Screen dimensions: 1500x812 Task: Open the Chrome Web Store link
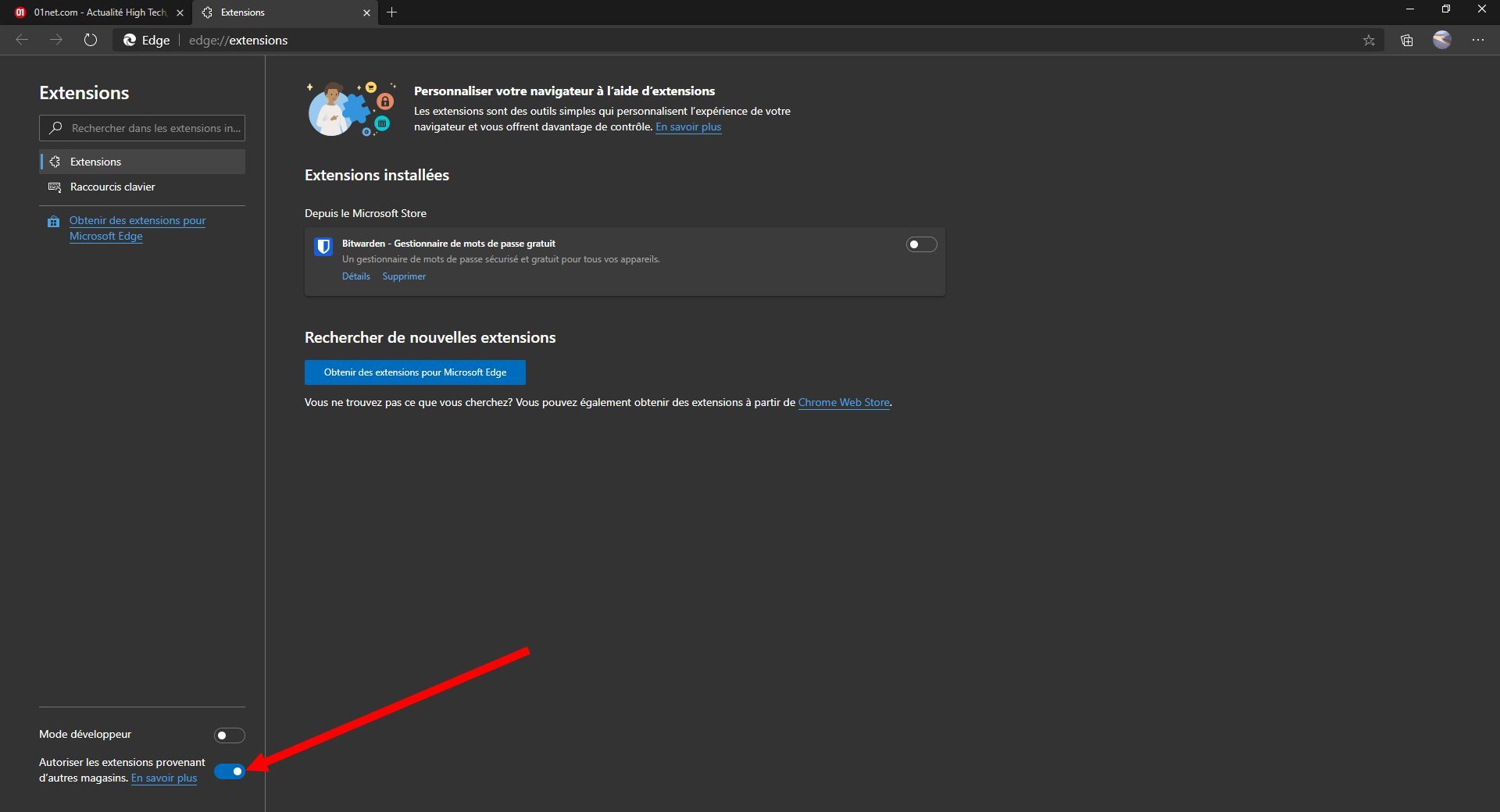tap(844, 403)
